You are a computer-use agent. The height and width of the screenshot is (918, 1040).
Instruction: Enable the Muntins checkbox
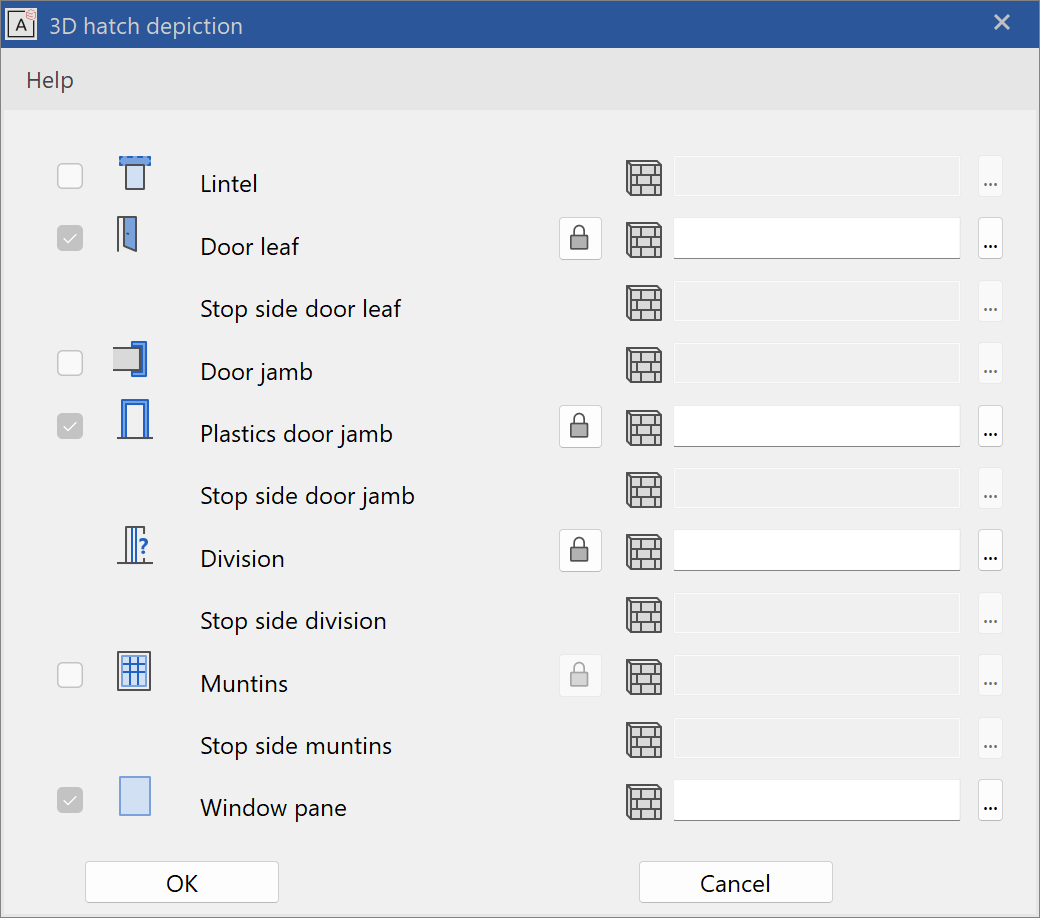point(70,675)
